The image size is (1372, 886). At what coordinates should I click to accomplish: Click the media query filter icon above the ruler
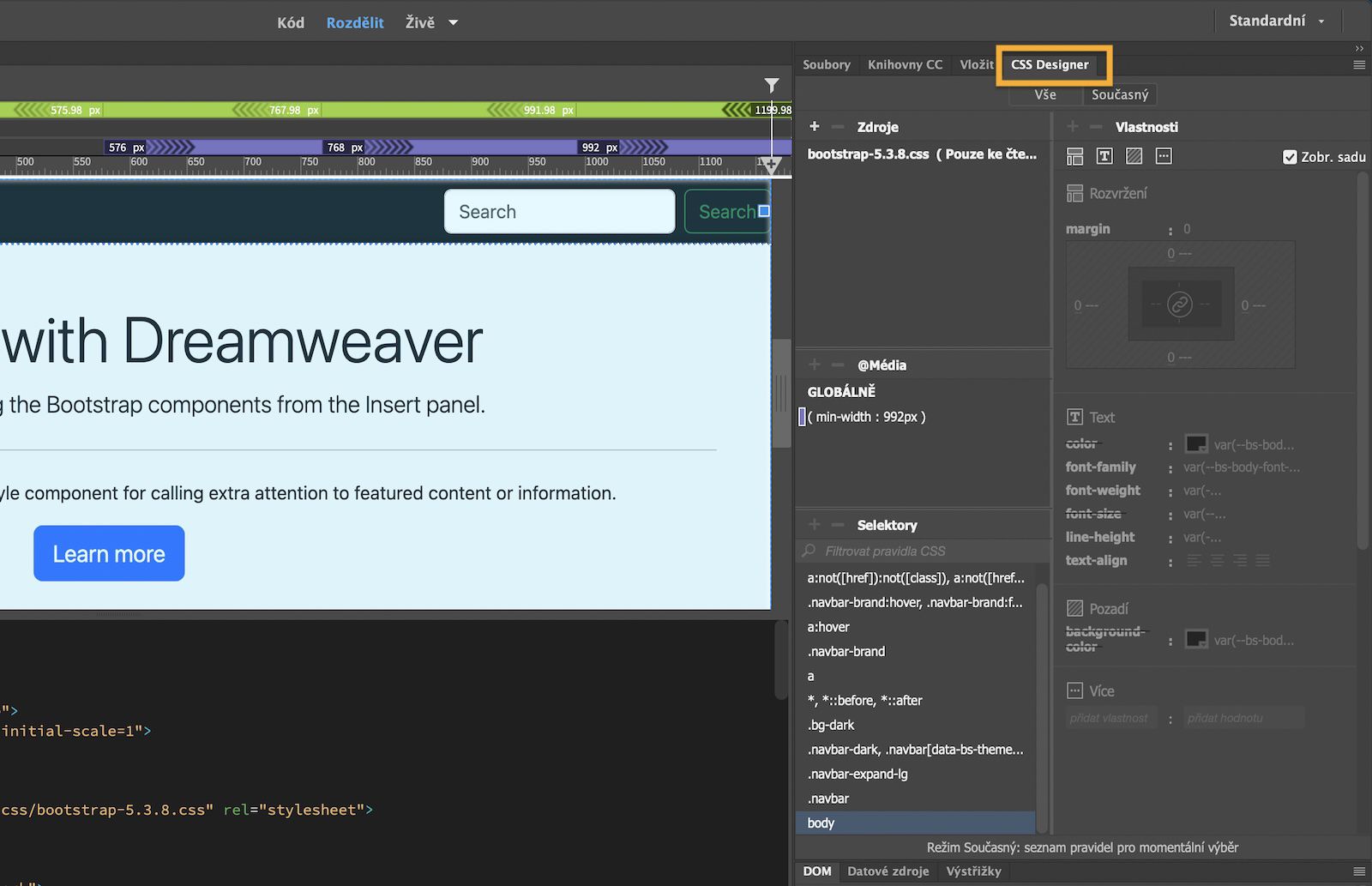click(771, 85)
